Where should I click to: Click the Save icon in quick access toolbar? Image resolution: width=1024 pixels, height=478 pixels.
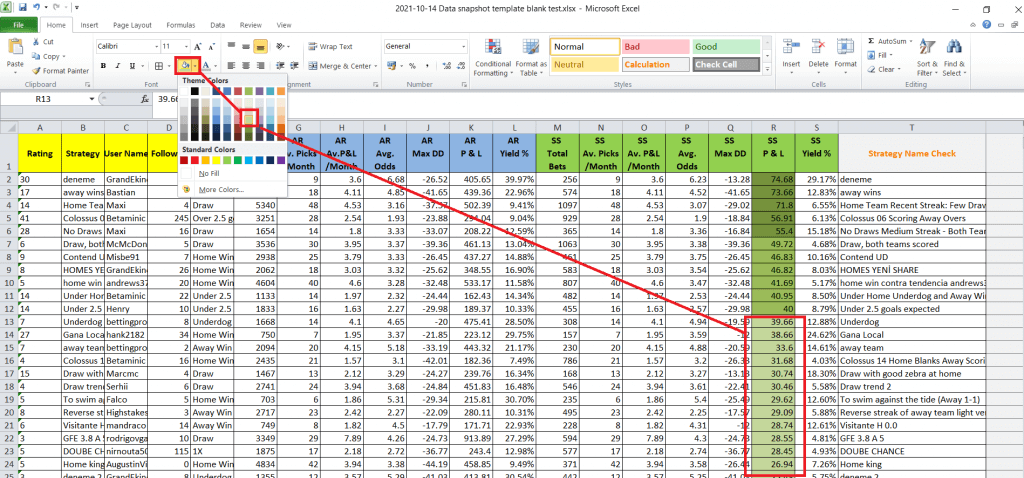(x=23, y=7)
